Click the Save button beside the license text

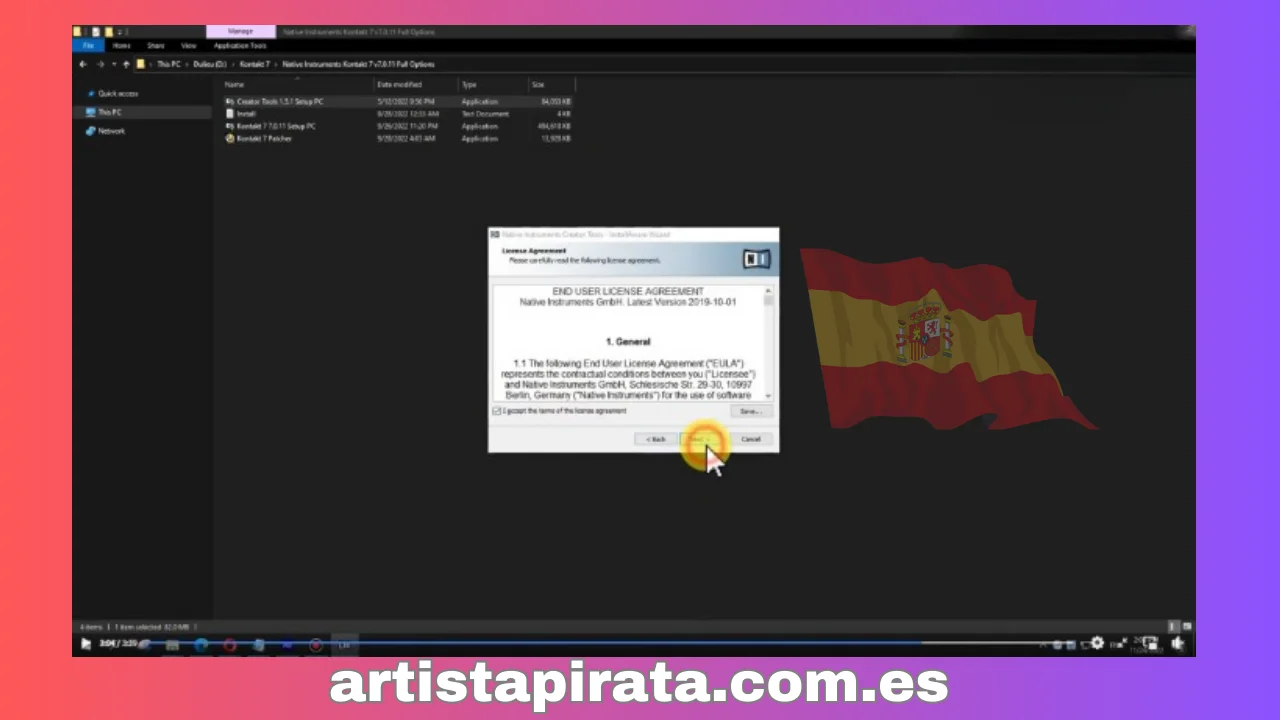[x=750, y=411]
